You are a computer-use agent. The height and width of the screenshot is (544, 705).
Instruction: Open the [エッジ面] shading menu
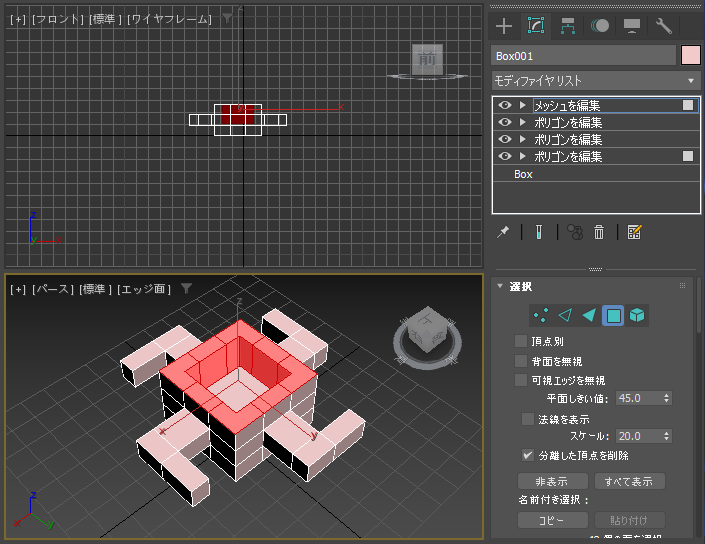[x=144, y=289]
